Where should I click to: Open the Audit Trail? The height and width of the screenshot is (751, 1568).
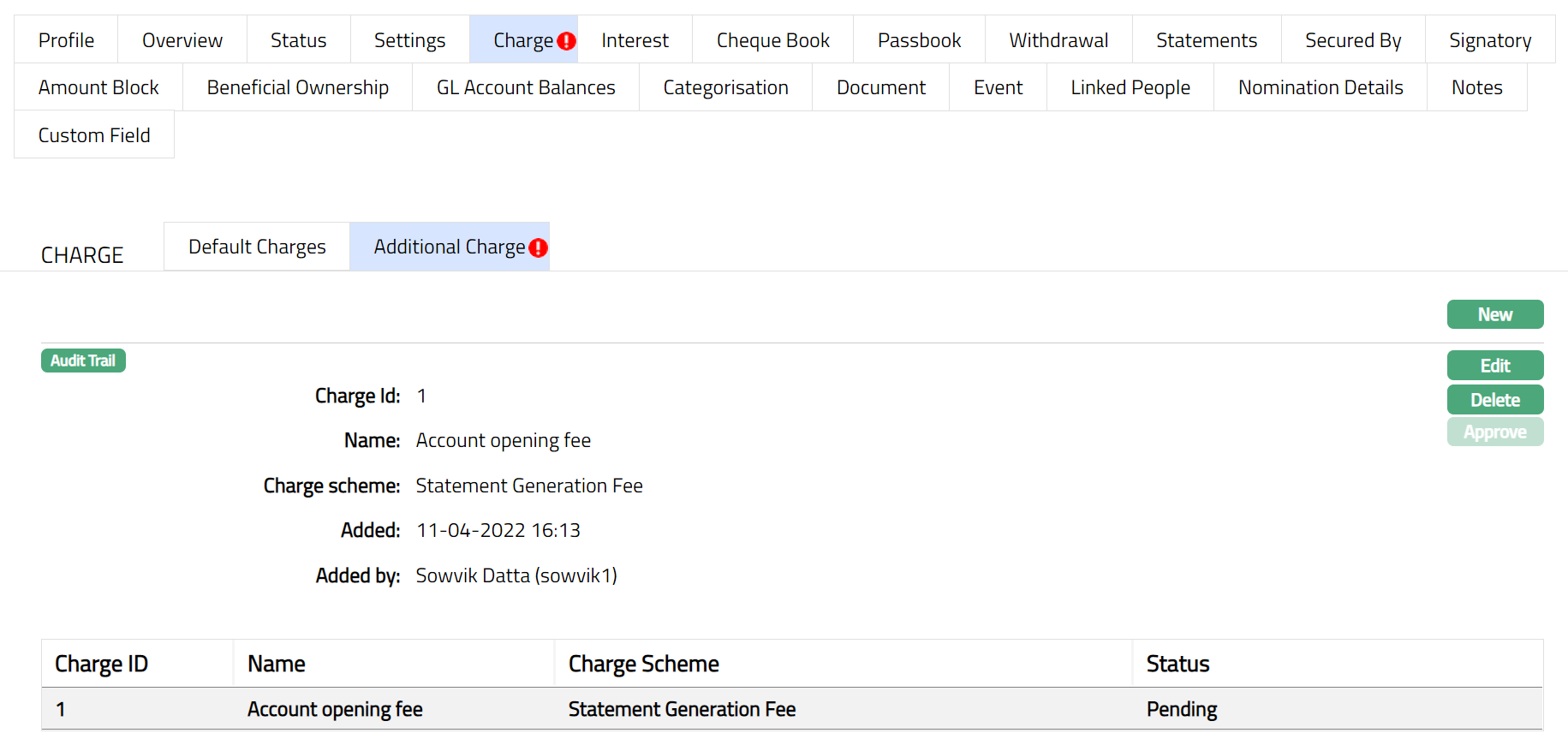(x=83, y=361)
